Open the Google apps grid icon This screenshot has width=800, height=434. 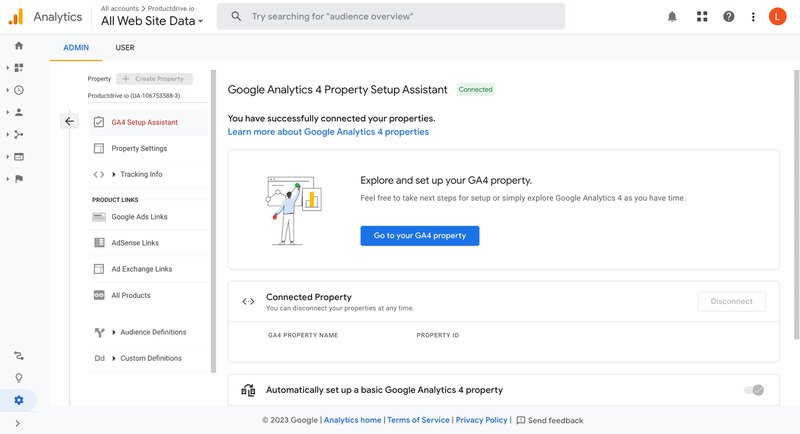pyautogui.click(x=701, y=17)
